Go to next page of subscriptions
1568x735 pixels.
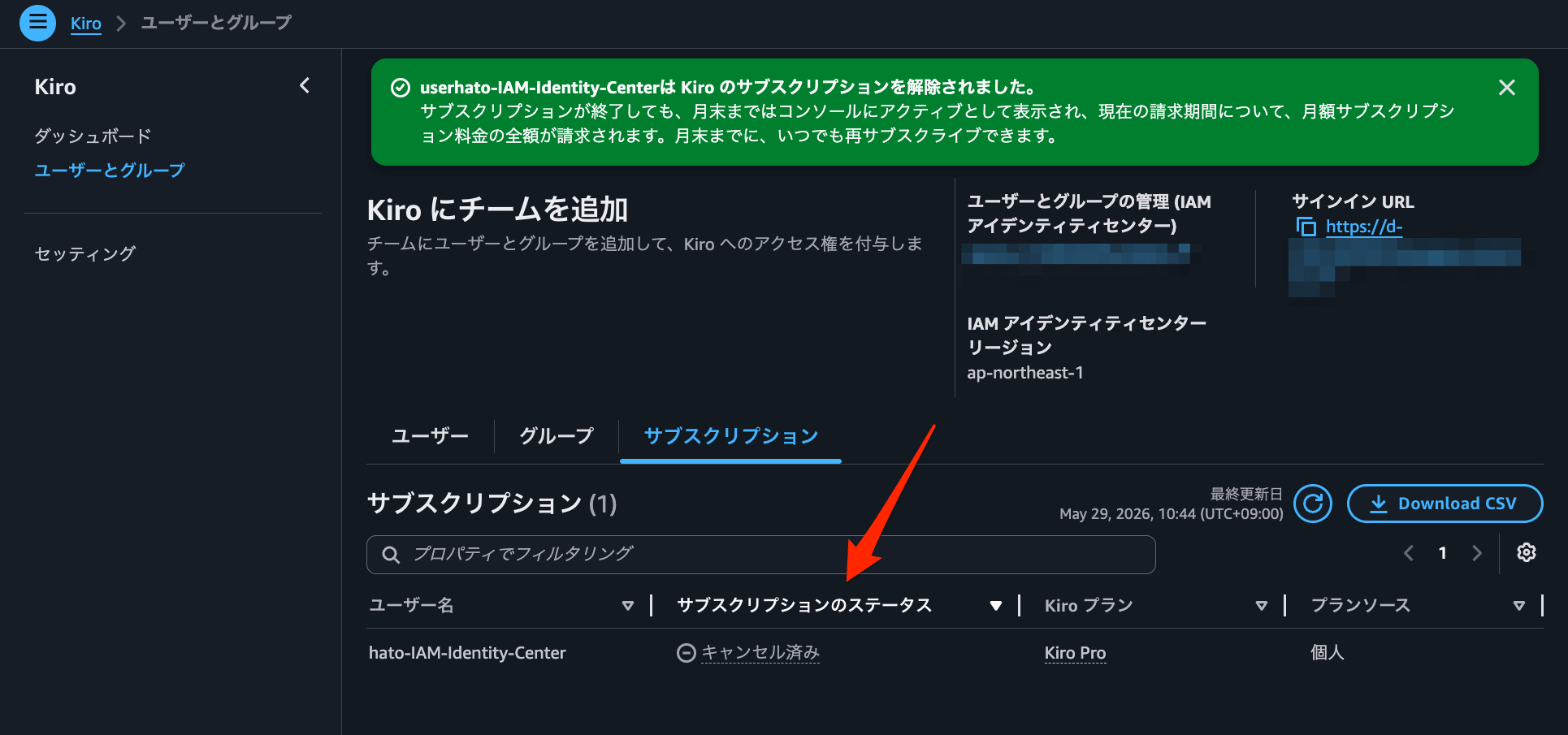click(1477, 553)
